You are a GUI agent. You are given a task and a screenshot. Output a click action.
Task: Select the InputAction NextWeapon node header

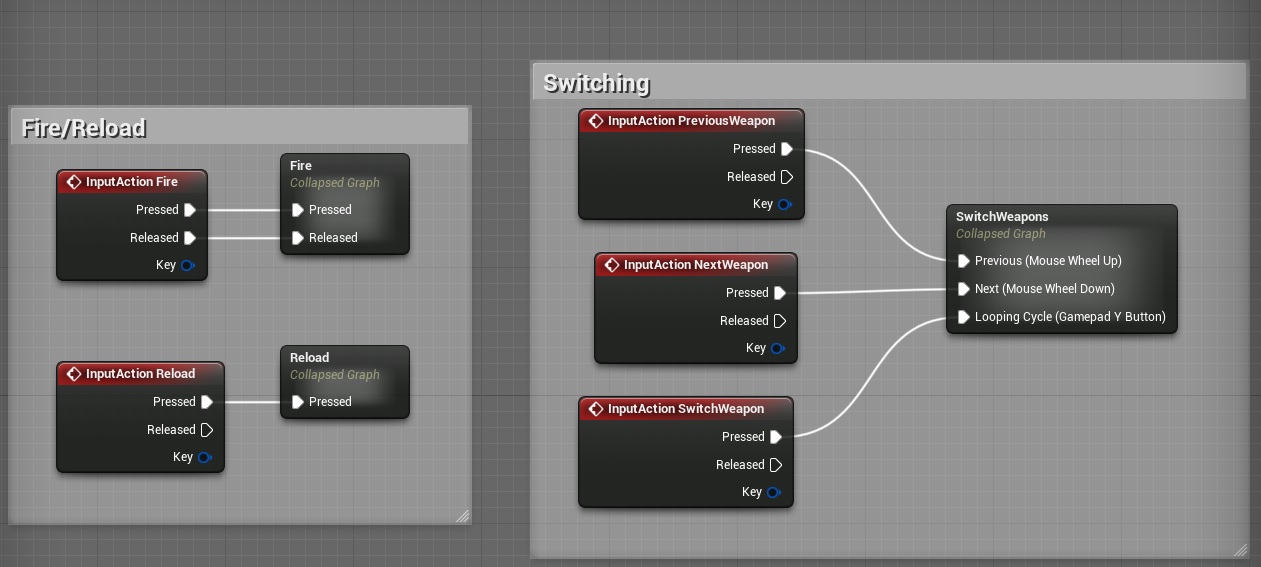[x=695, y=265]
